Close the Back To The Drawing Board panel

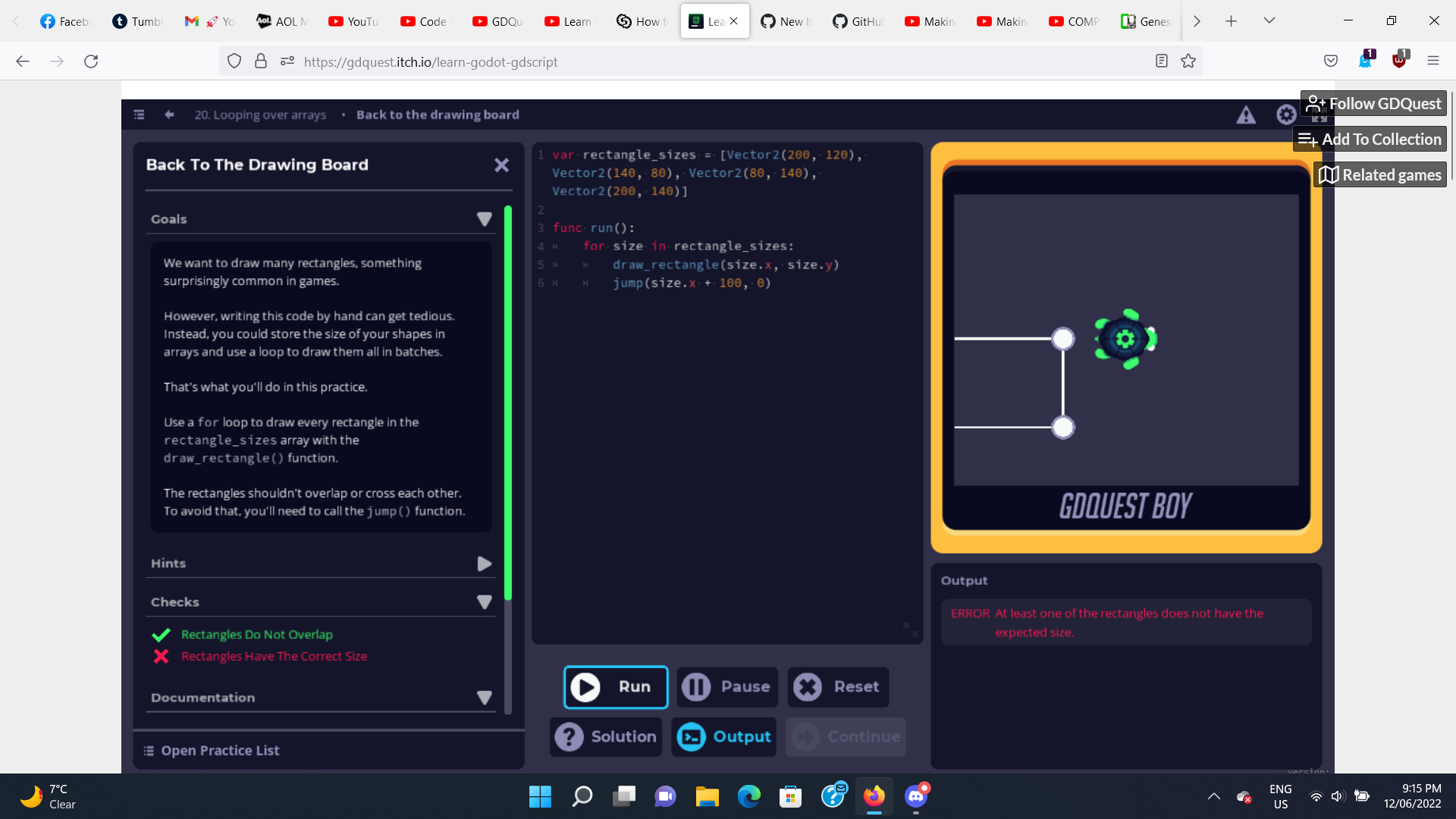pos(501,165)
